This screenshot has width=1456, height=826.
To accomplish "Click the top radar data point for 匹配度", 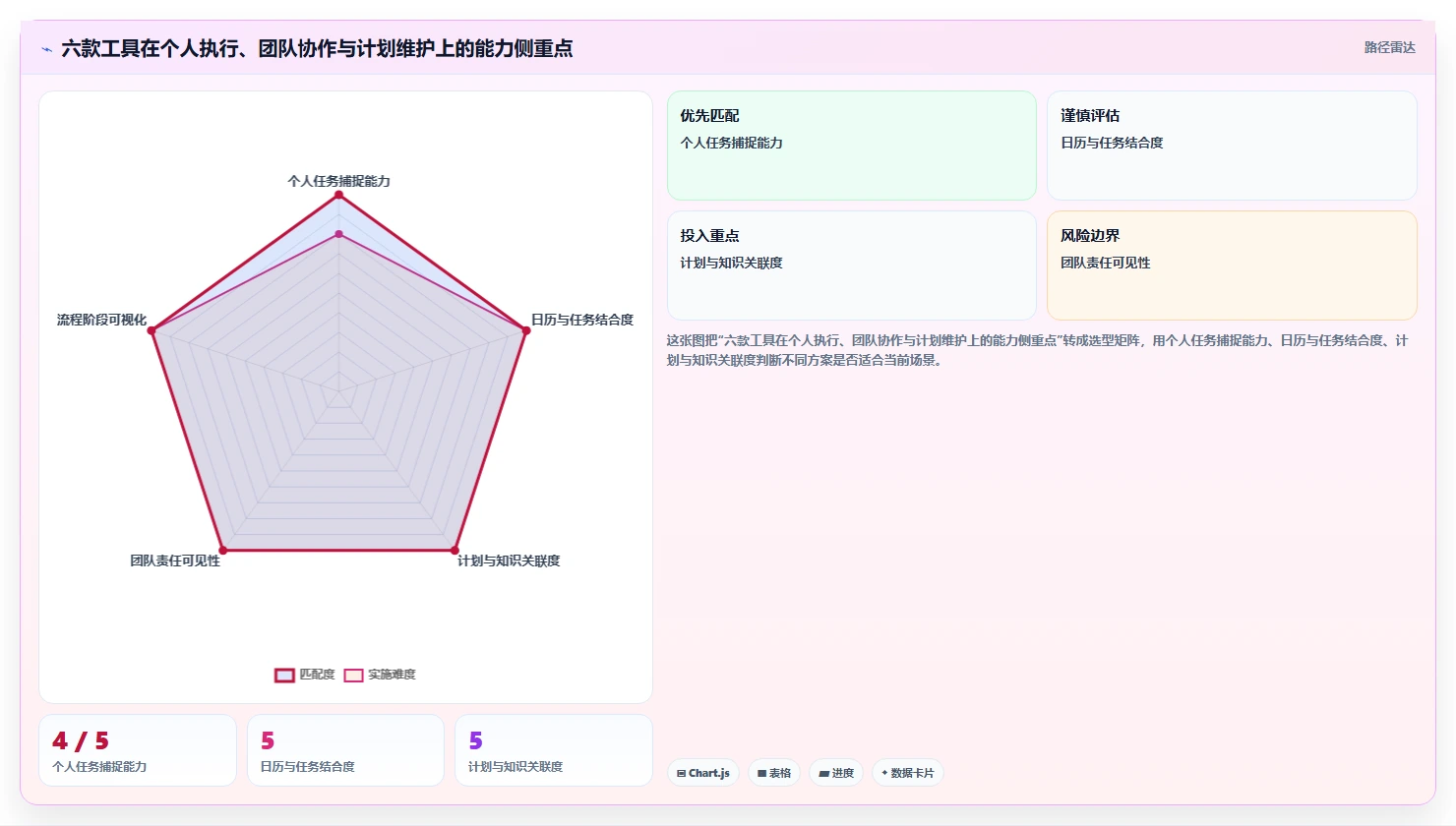I will tap(338, 195).
